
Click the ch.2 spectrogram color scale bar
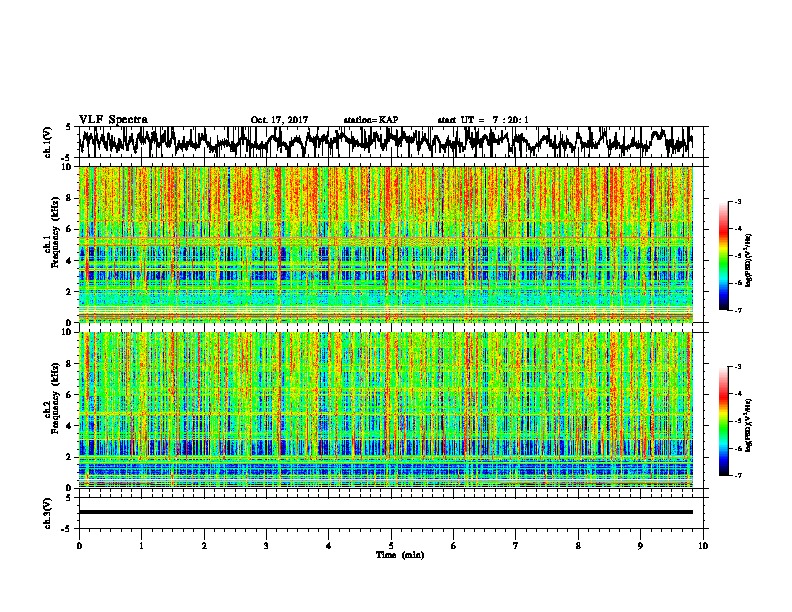(723, 421)
